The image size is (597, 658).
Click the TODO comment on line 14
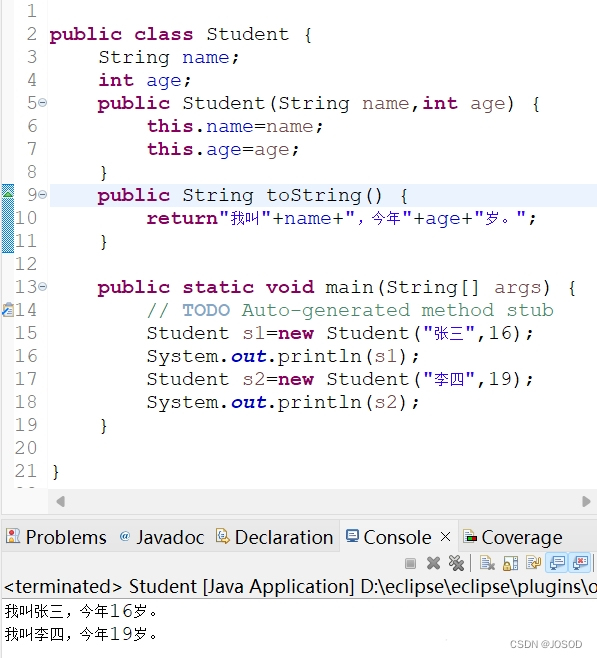pyautogui.click(x=350, y=311)
